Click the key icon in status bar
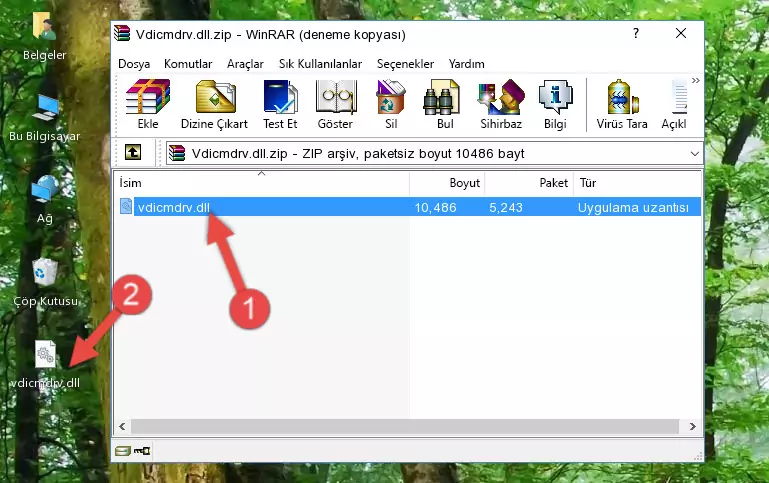Viewport: 769px width, 483px height. 142,451
